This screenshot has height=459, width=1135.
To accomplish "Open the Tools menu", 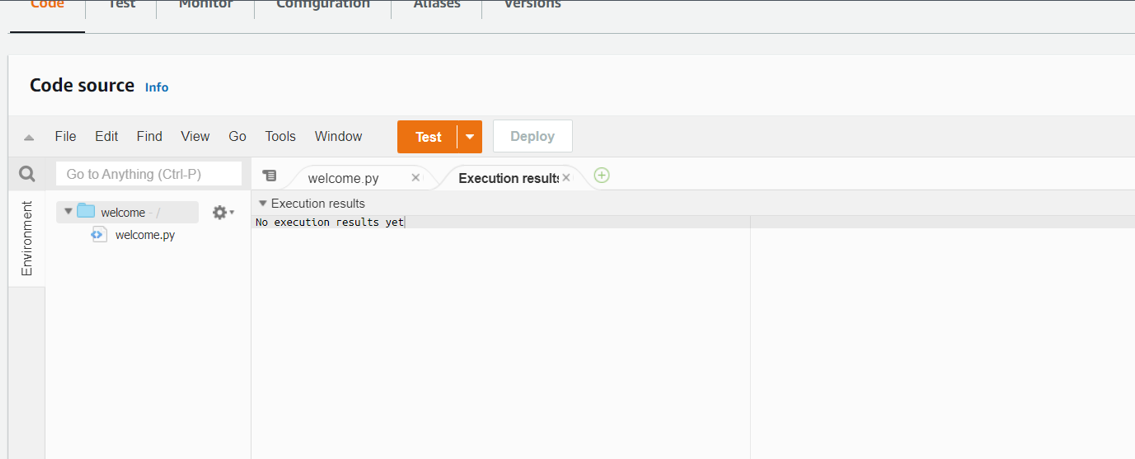I will [x=280, y=136].
